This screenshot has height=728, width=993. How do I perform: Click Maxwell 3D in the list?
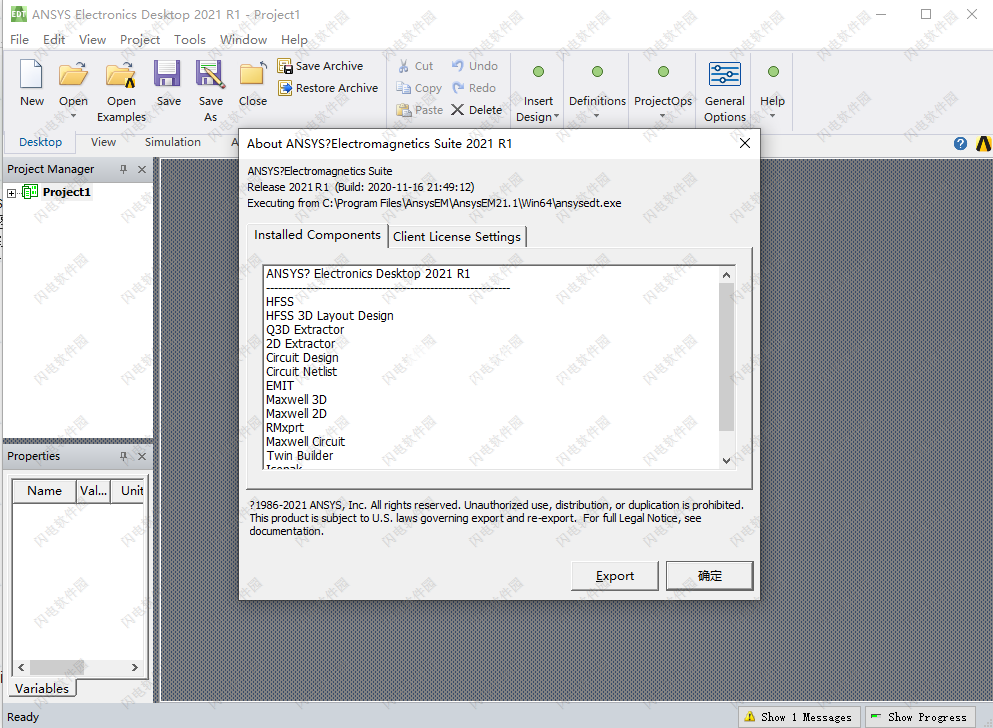pos(296,399)
